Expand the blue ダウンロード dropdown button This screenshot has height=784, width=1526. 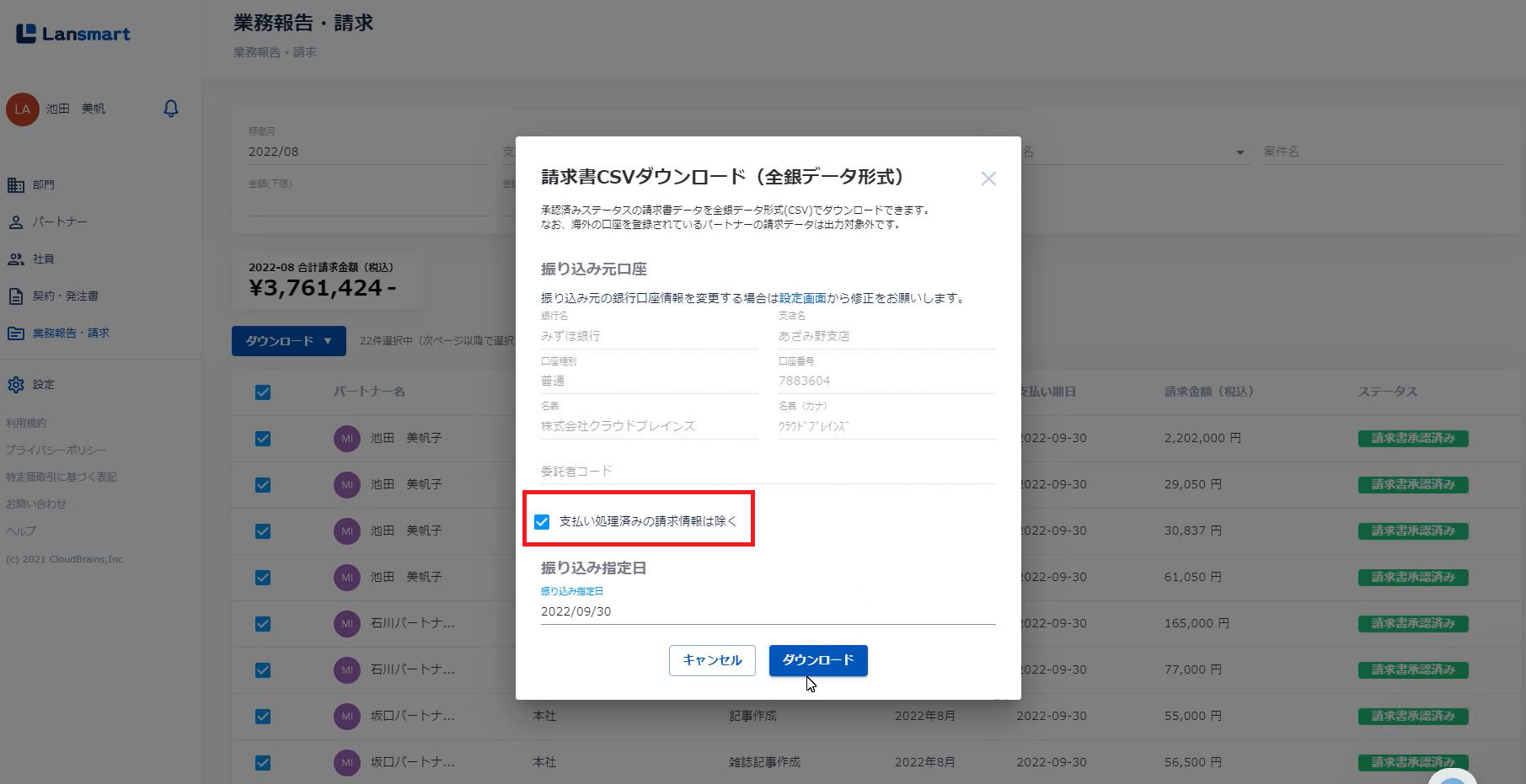coord(288,341)
